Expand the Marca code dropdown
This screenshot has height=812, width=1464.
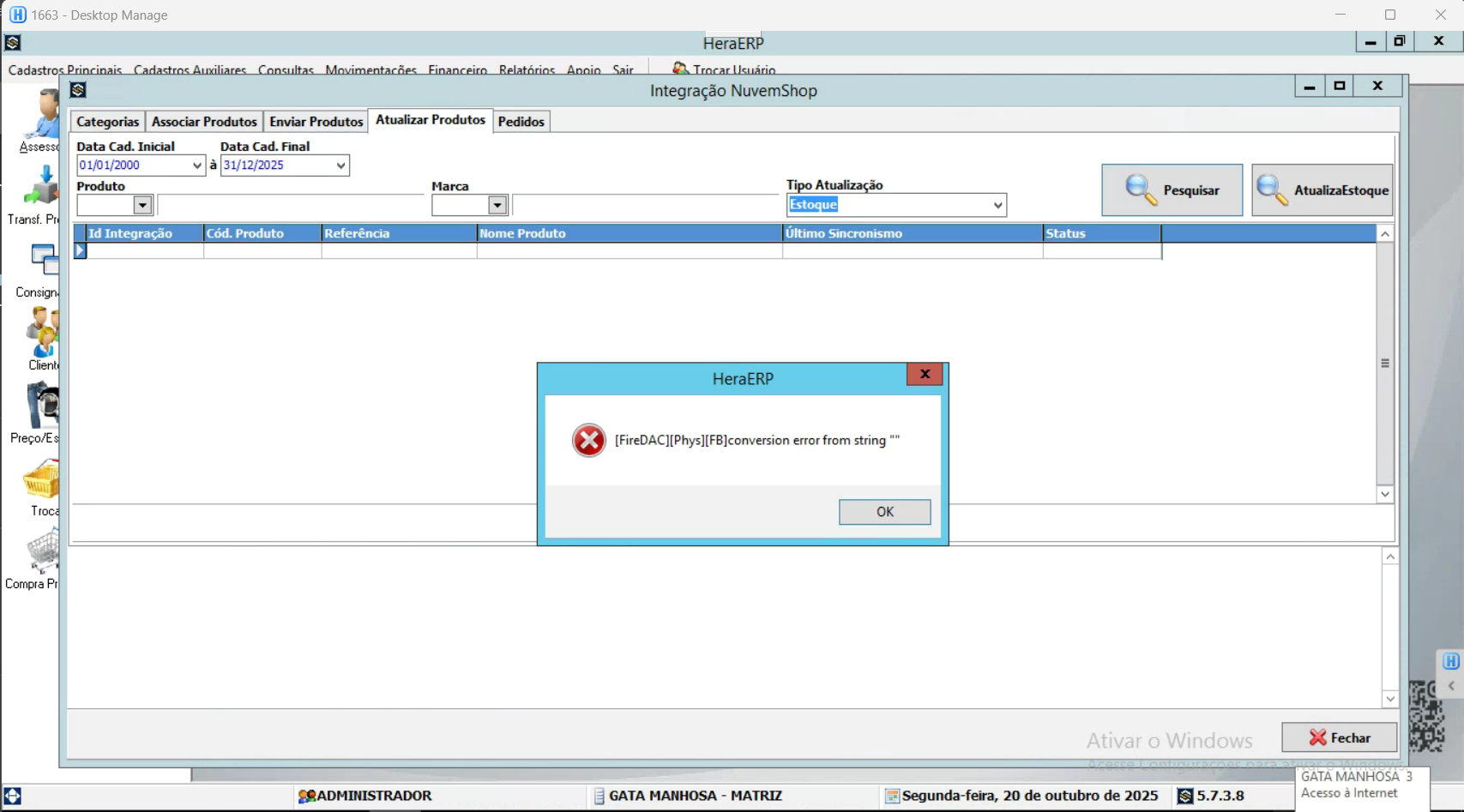(x=497, y=205)
